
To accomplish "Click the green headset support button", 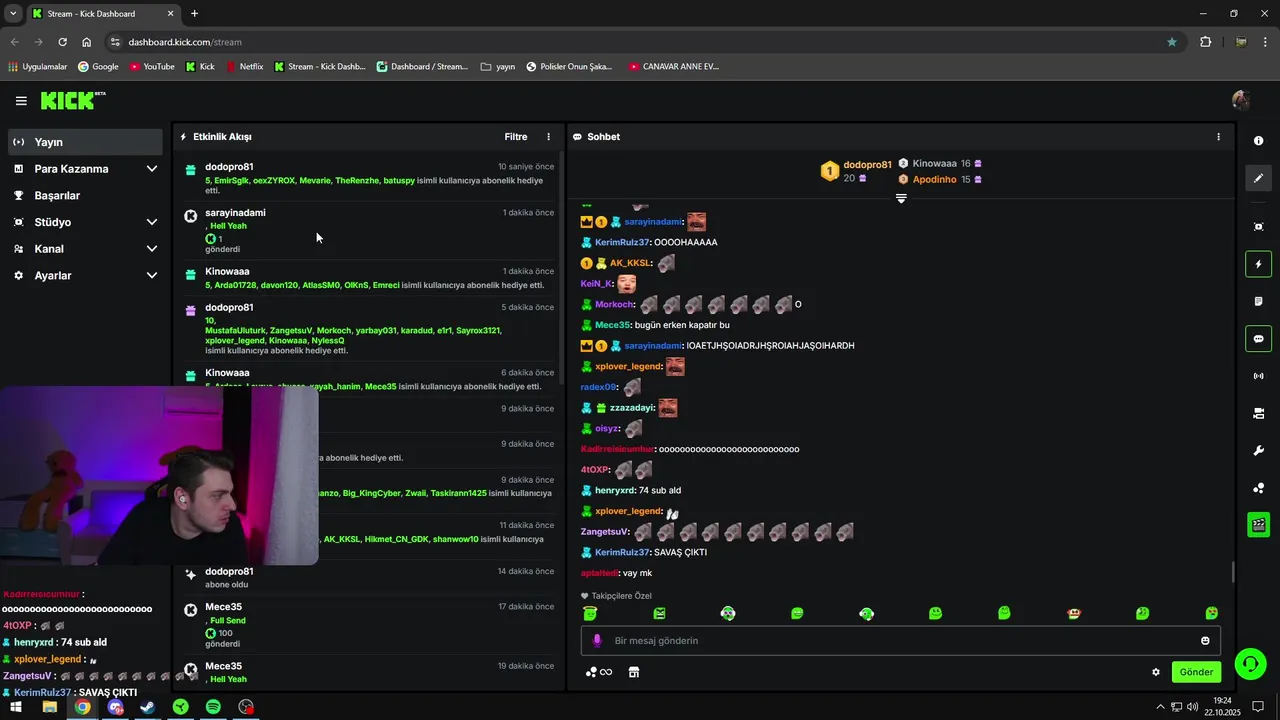I will [x=1250, y=664].
